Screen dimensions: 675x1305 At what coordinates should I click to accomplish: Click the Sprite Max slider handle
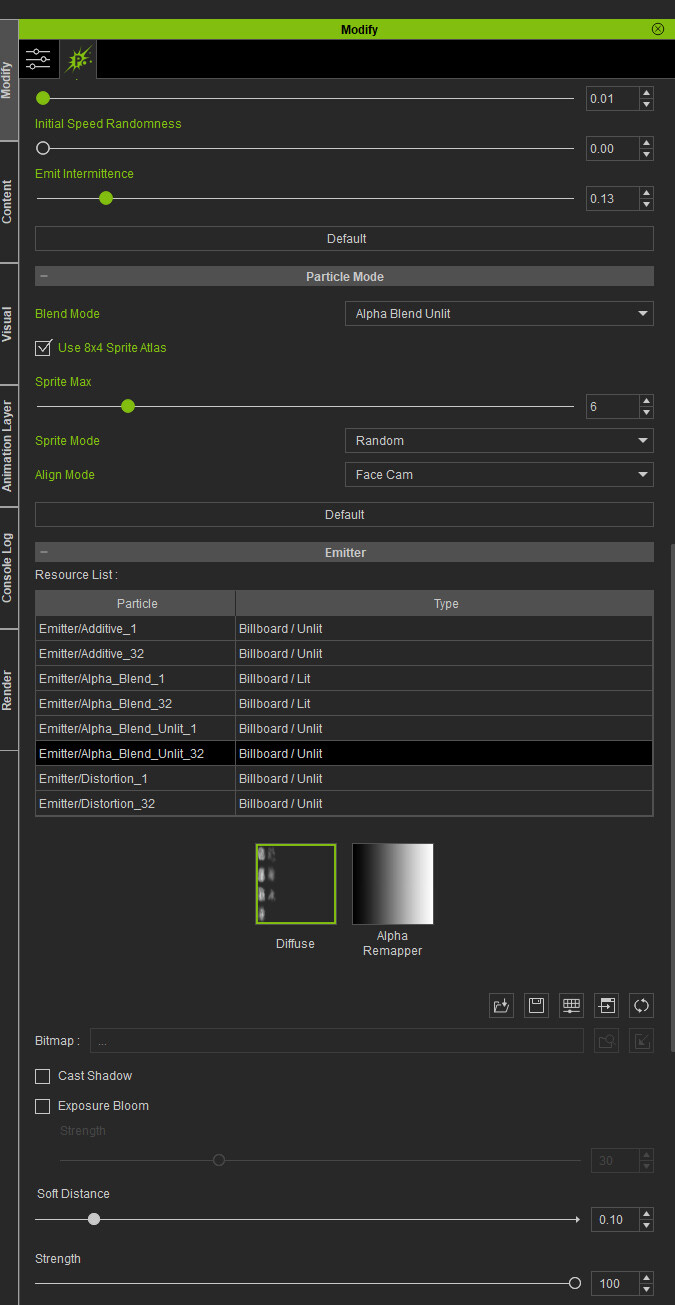coord(128,406)
